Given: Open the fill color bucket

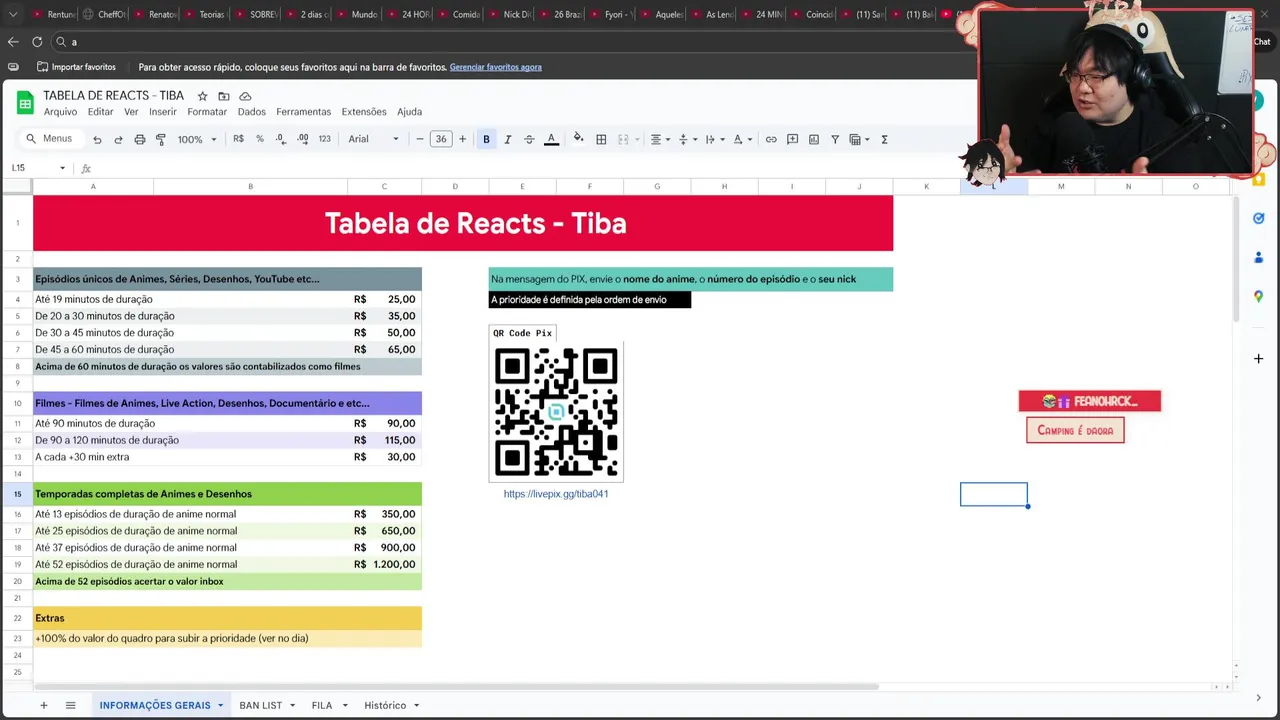Looking at the screenshot, I should pos(578,139).
